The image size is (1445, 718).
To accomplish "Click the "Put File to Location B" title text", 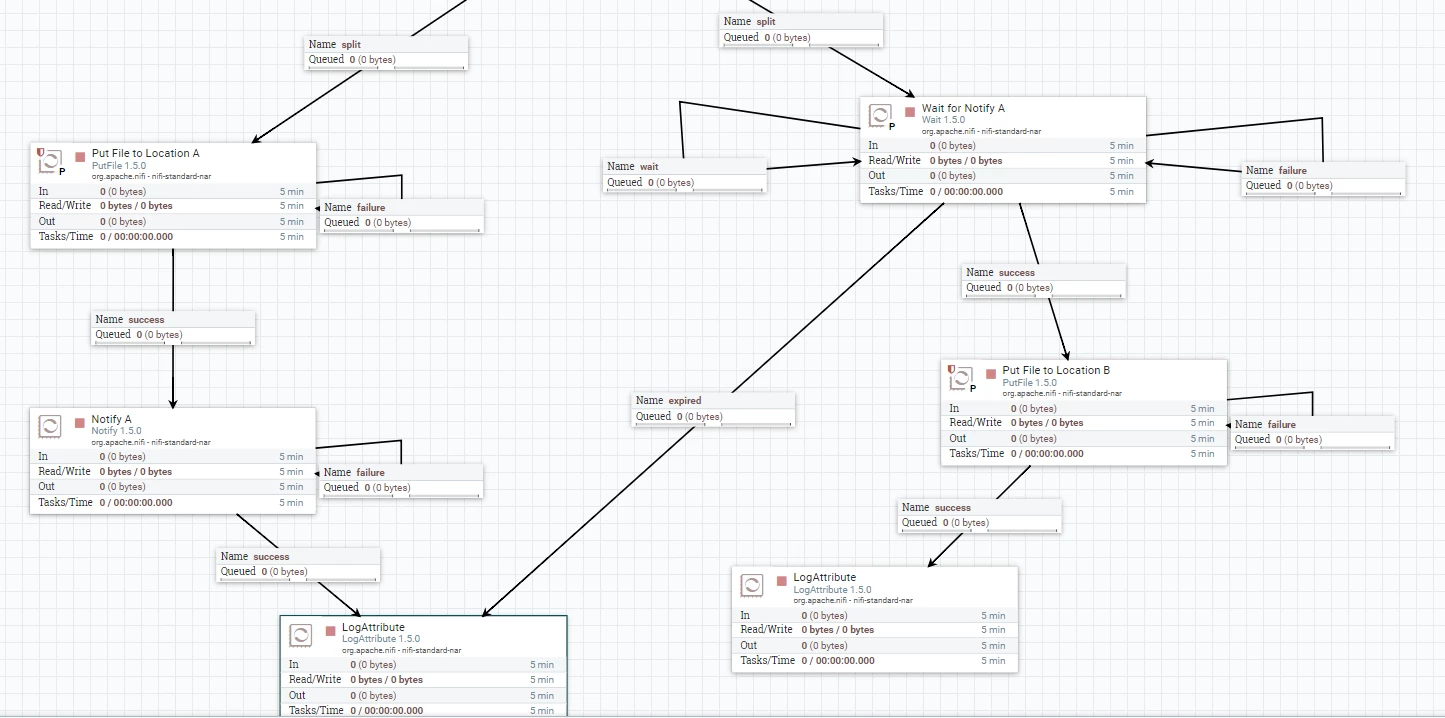I will pyautogui.click(x=1056, y=370).
